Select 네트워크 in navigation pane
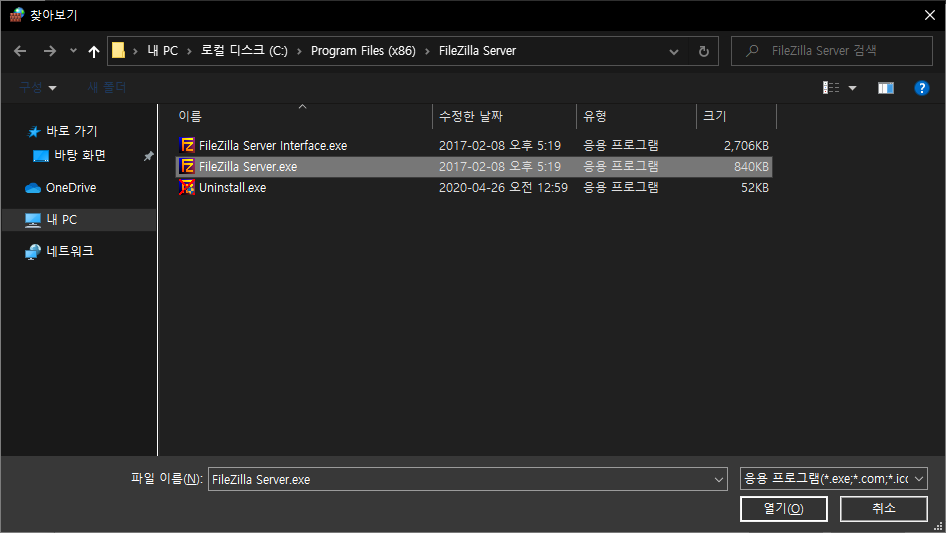Image resolution: width=946 pixels, height=533 pixels. coord(70,251)
